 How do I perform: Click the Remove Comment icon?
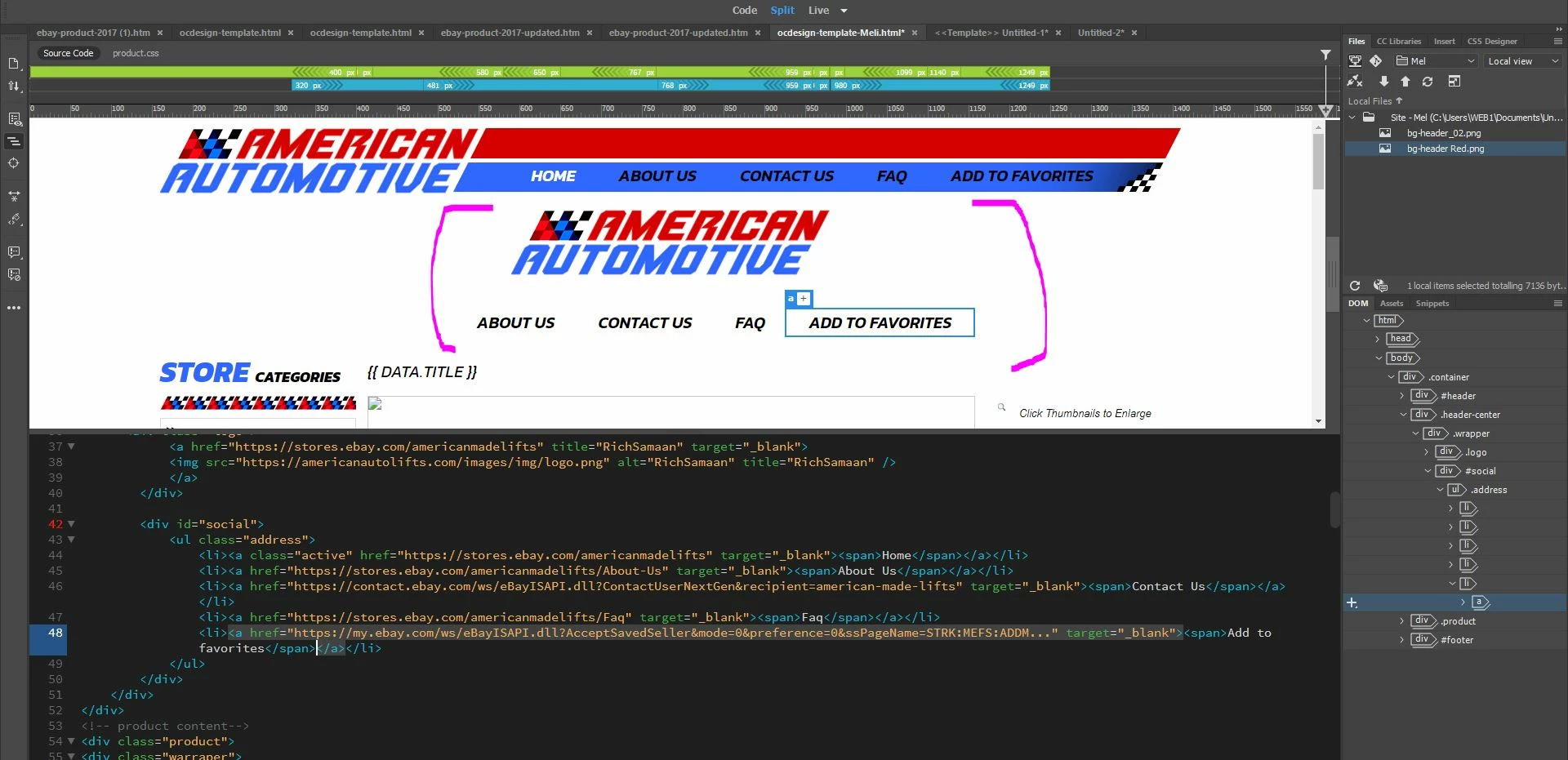14,275
